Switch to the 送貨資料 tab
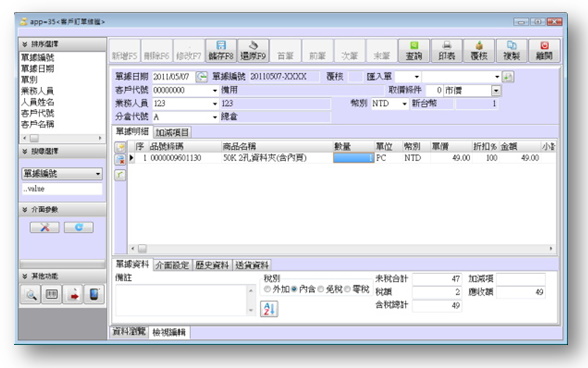 click(x=252, y=265)
